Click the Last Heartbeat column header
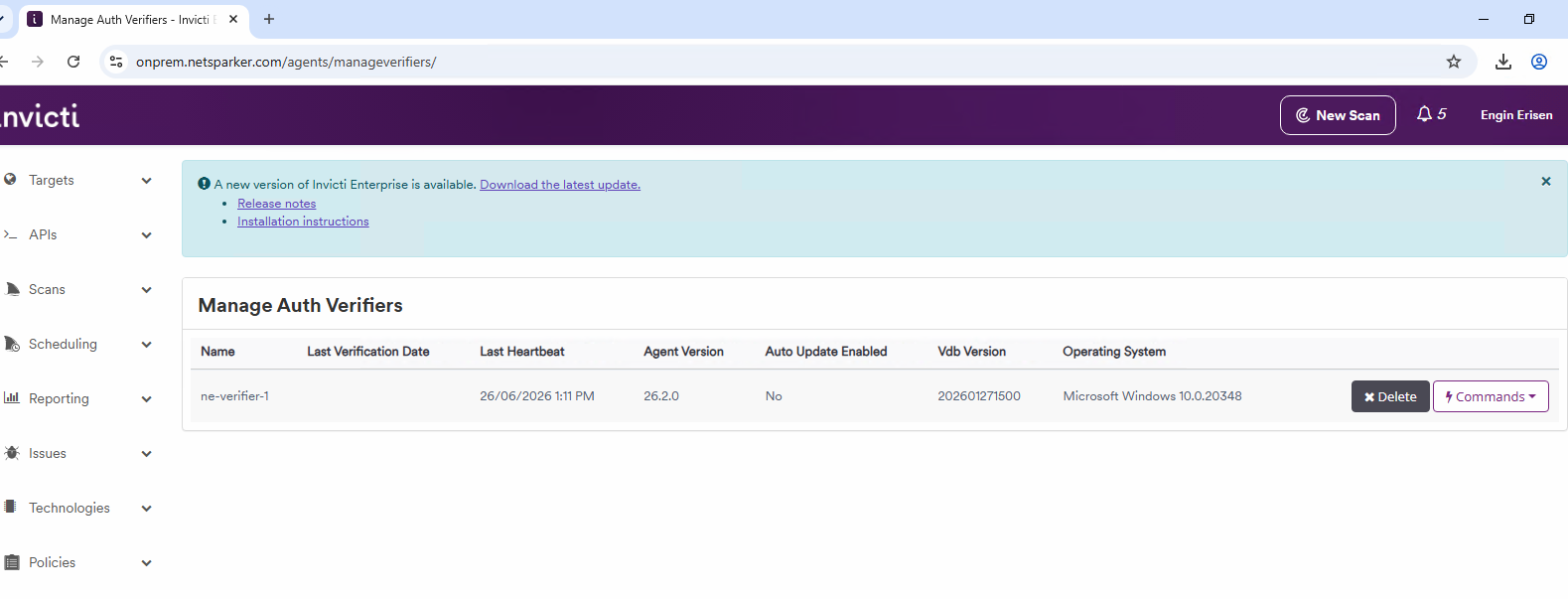 tap(522, 352)
